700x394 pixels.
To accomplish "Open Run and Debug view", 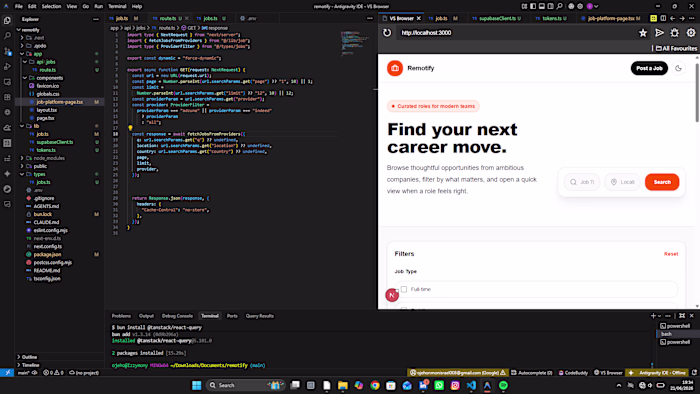I will point(7,66).
